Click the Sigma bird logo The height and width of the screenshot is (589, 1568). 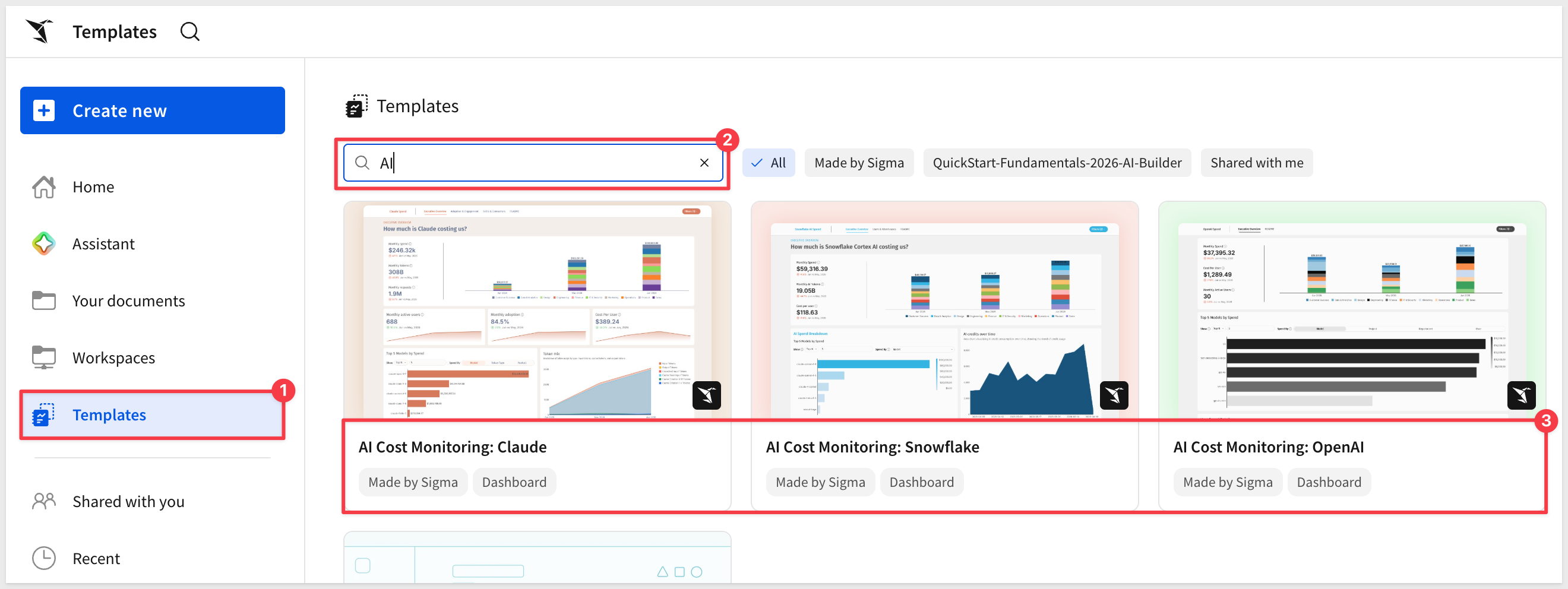point(40,31)
